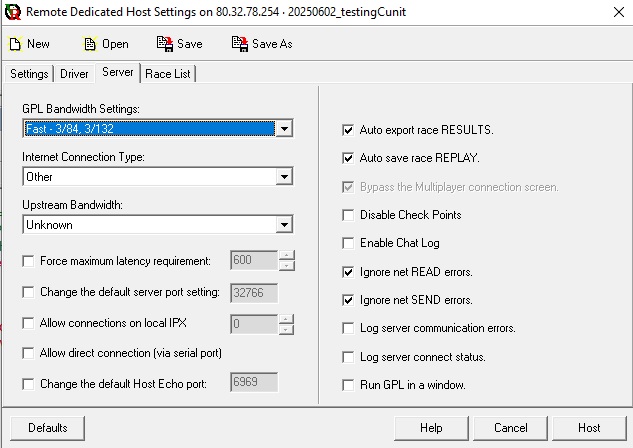Decrease the maximum latency value with down arrow
This screenshot has height=448, width=633.
pos(287,266)
